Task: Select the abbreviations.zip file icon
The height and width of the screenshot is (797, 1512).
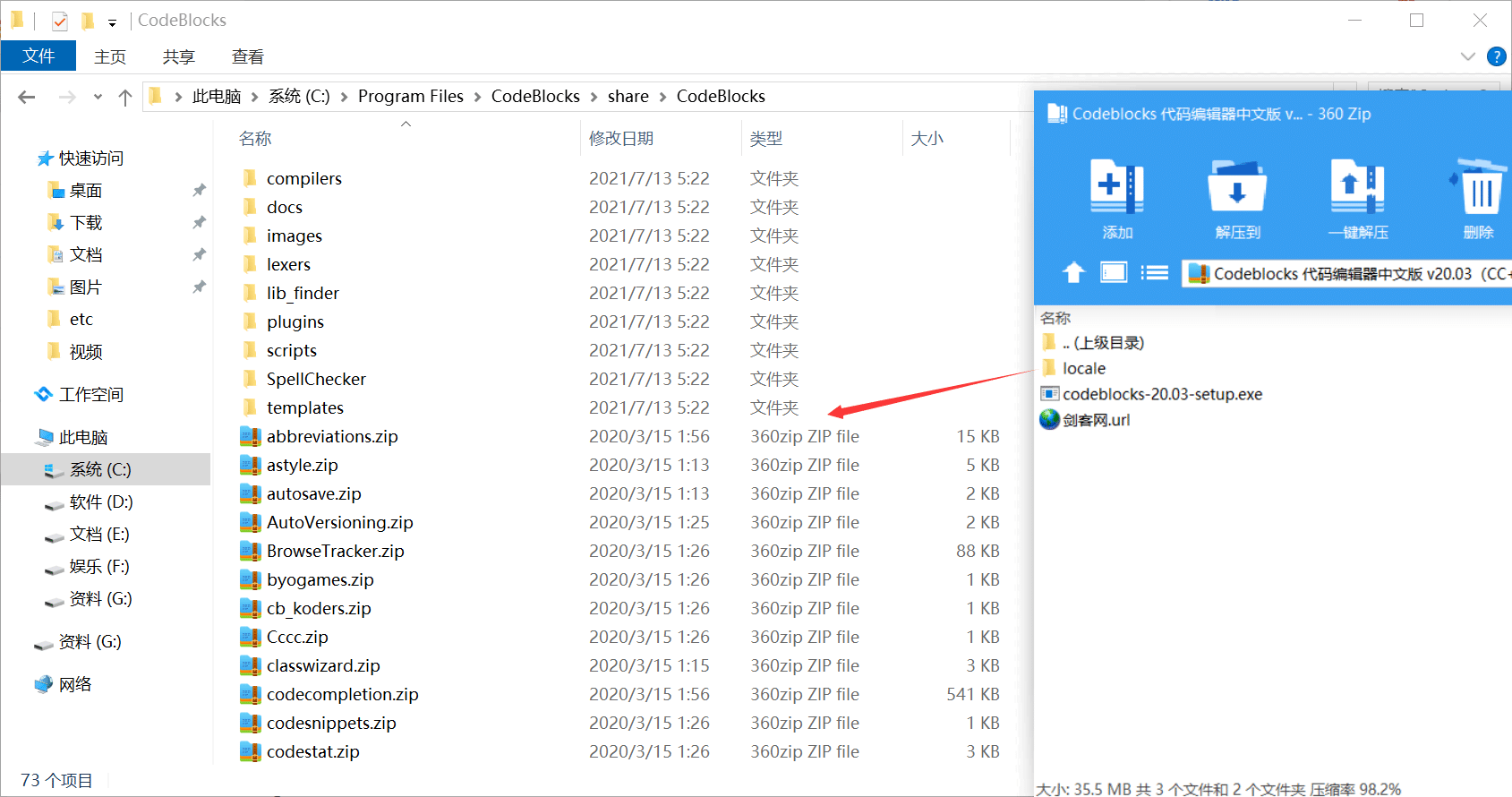Action: (251, 436)
